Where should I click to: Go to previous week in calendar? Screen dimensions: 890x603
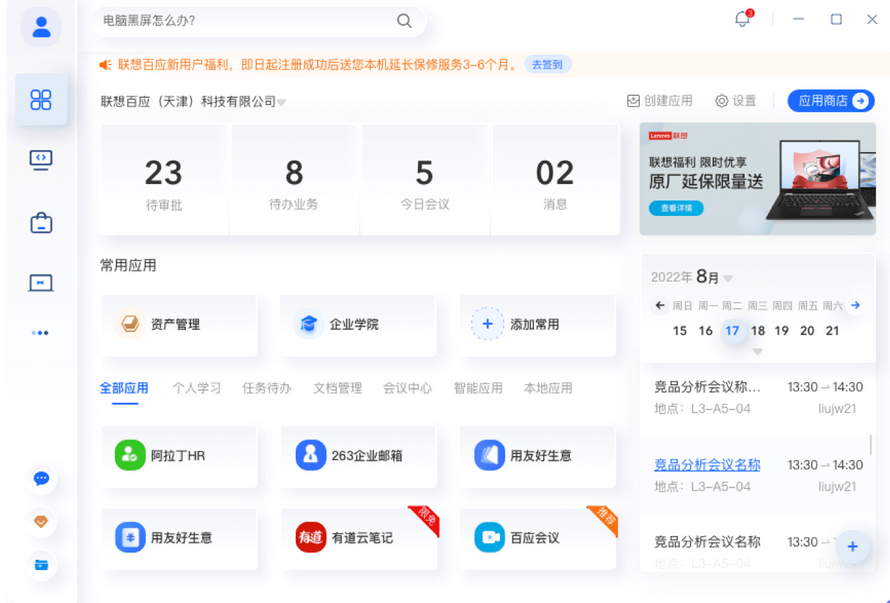point(660,305)
